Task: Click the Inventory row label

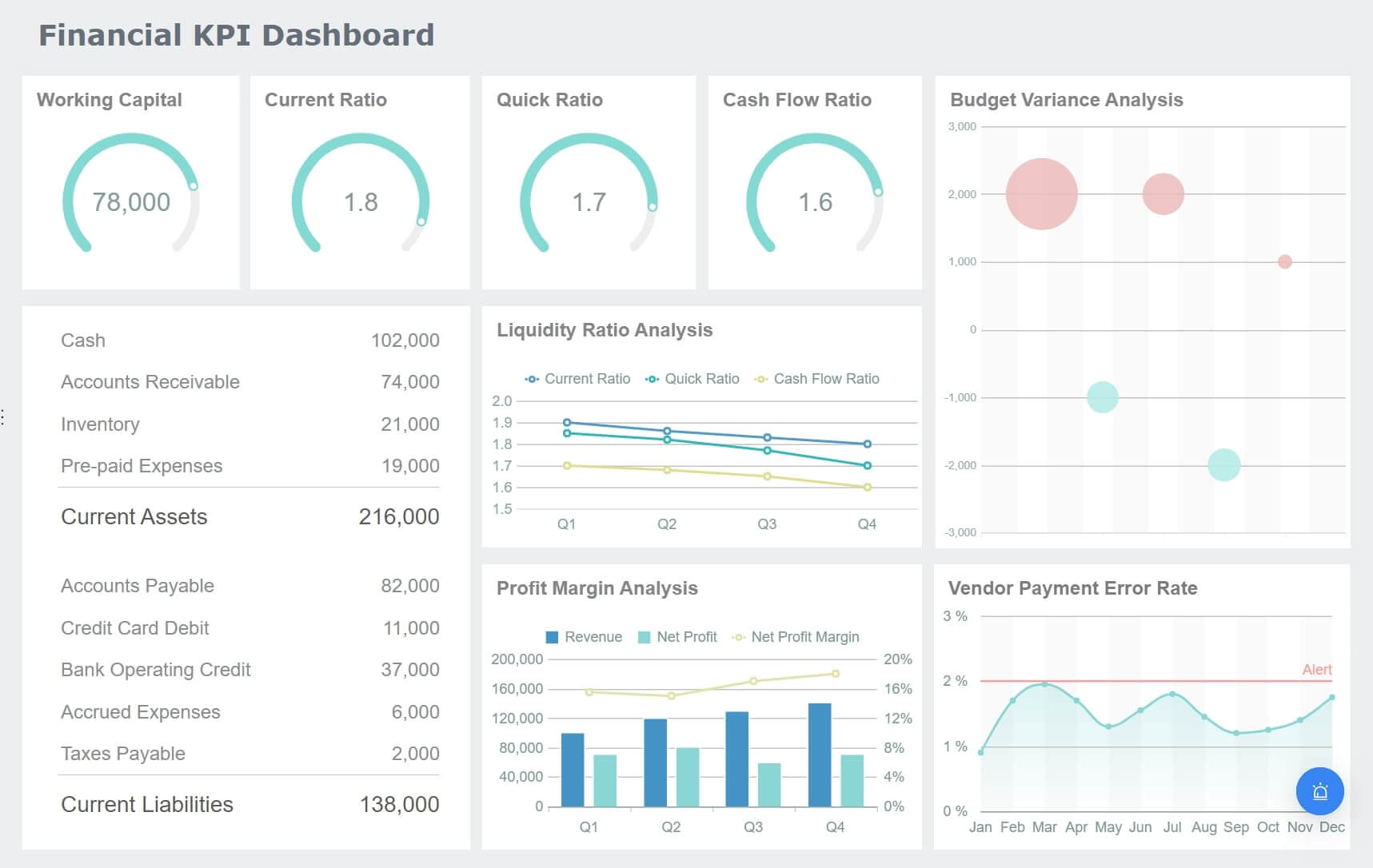Action: pyautogui.click(x=100, y=424)
